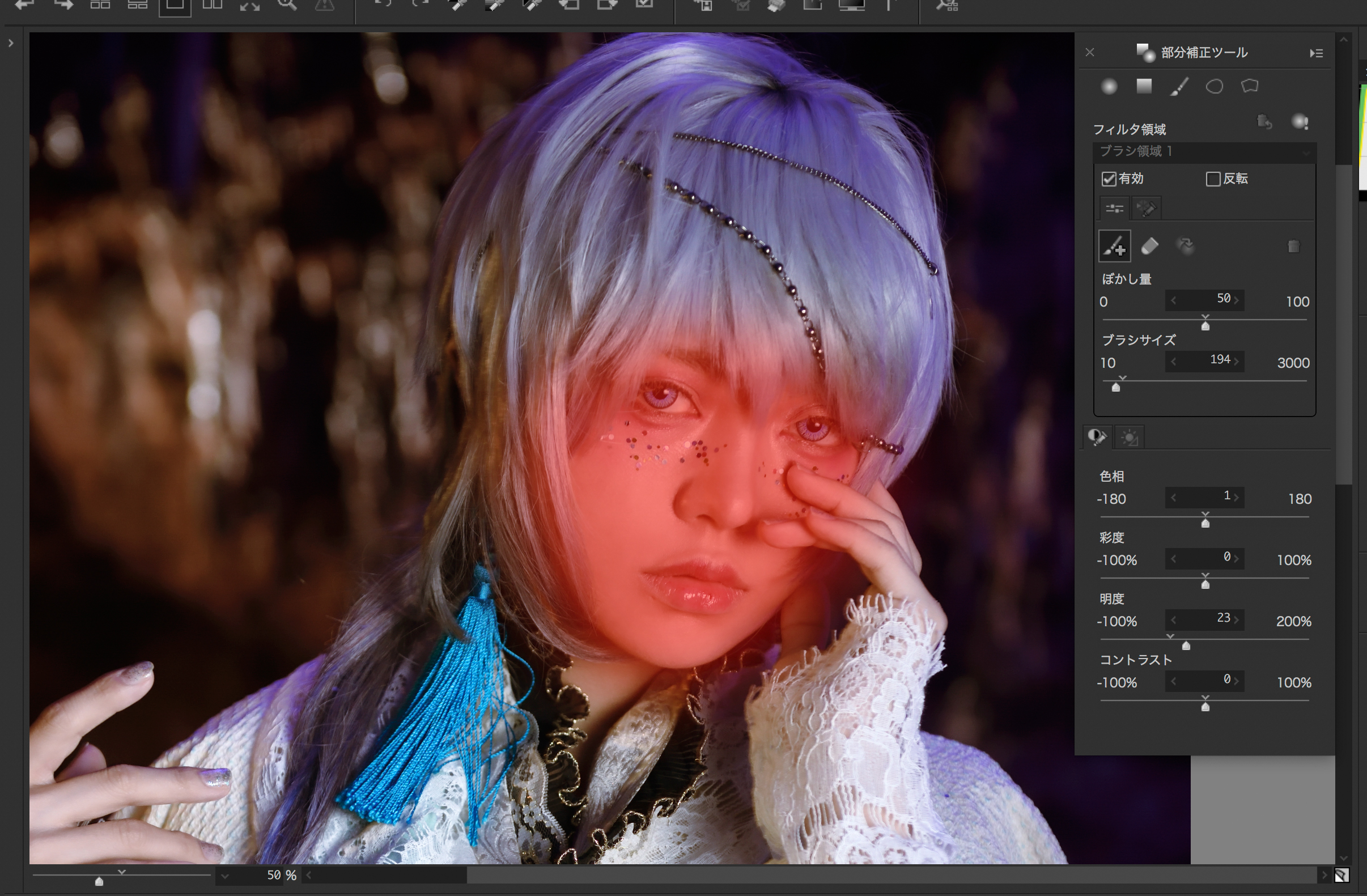Choose the brush area tool
The width and height of the screenshot is (1367, 896).
[1179, 87]
